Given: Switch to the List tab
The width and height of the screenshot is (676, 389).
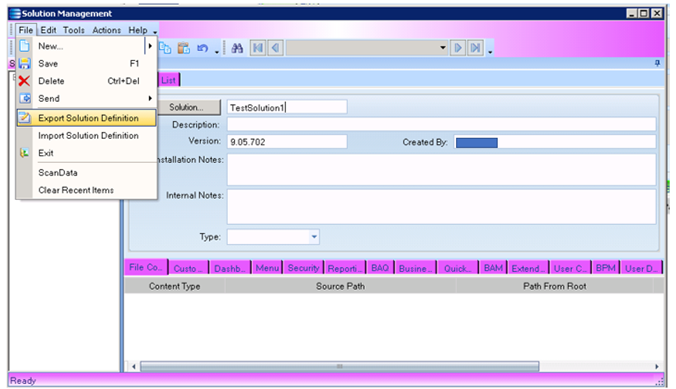Looking at the screenshot, I should 169,80.
